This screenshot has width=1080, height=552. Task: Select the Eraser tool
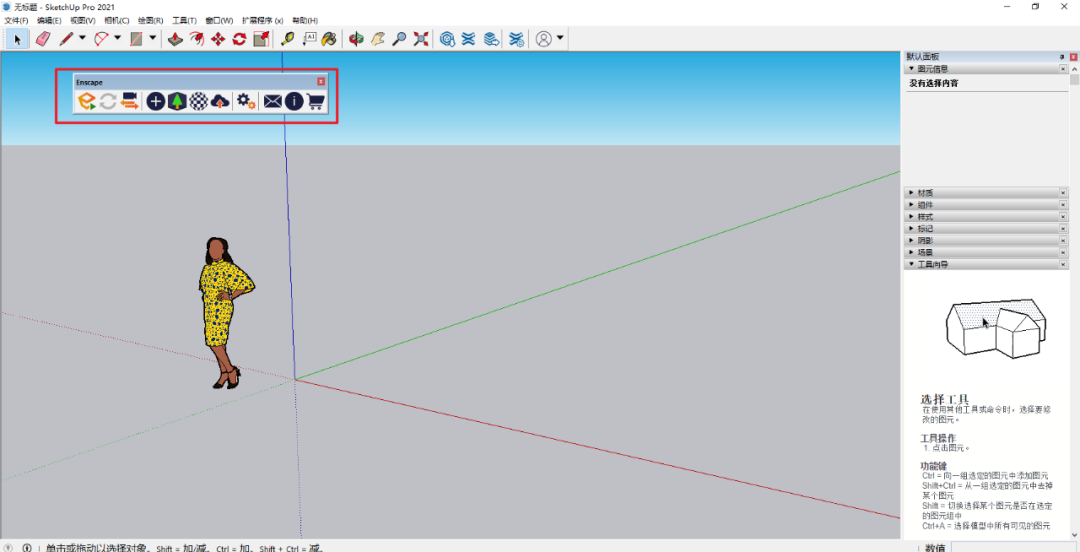click(42, 39)
